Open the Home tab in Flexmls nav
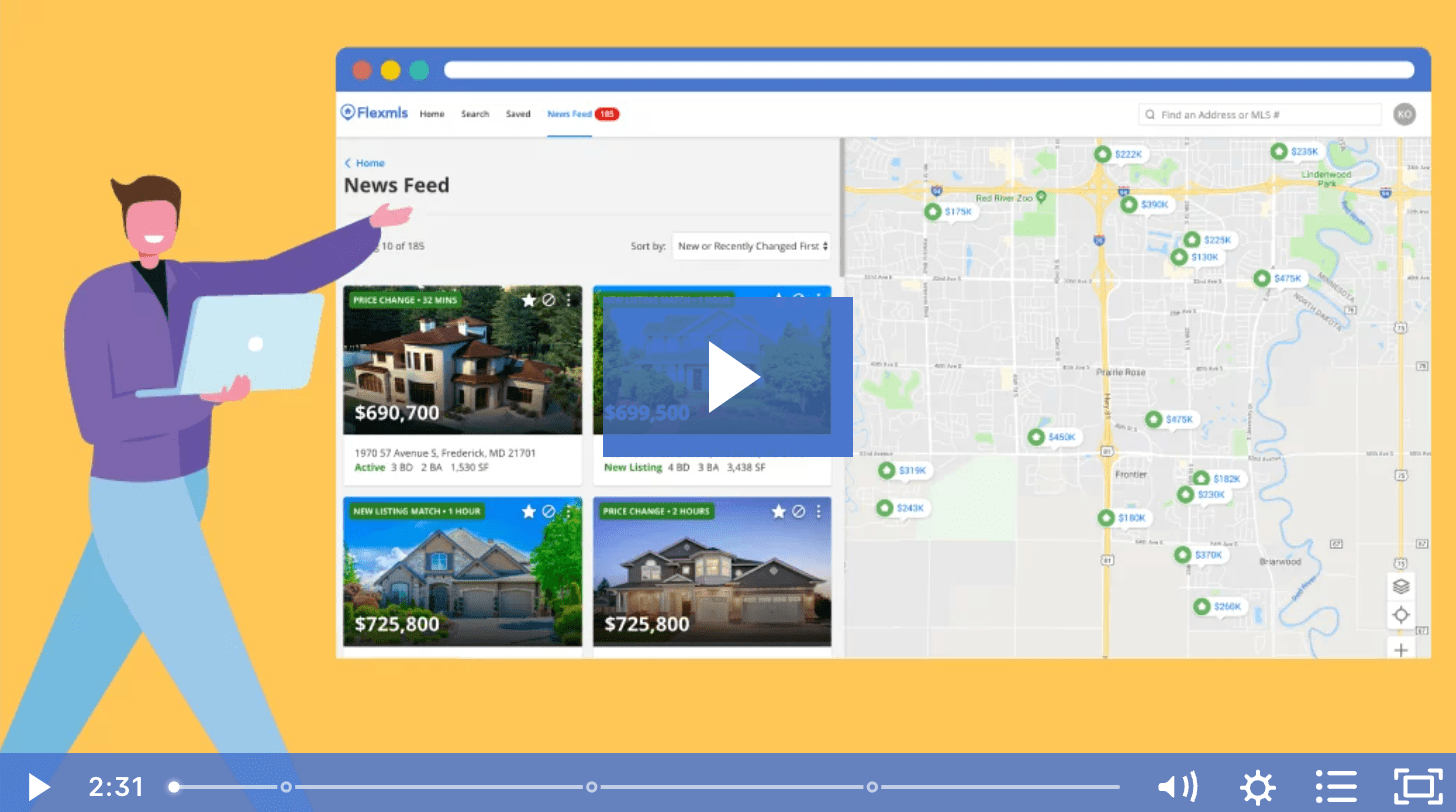 point(432,114)
